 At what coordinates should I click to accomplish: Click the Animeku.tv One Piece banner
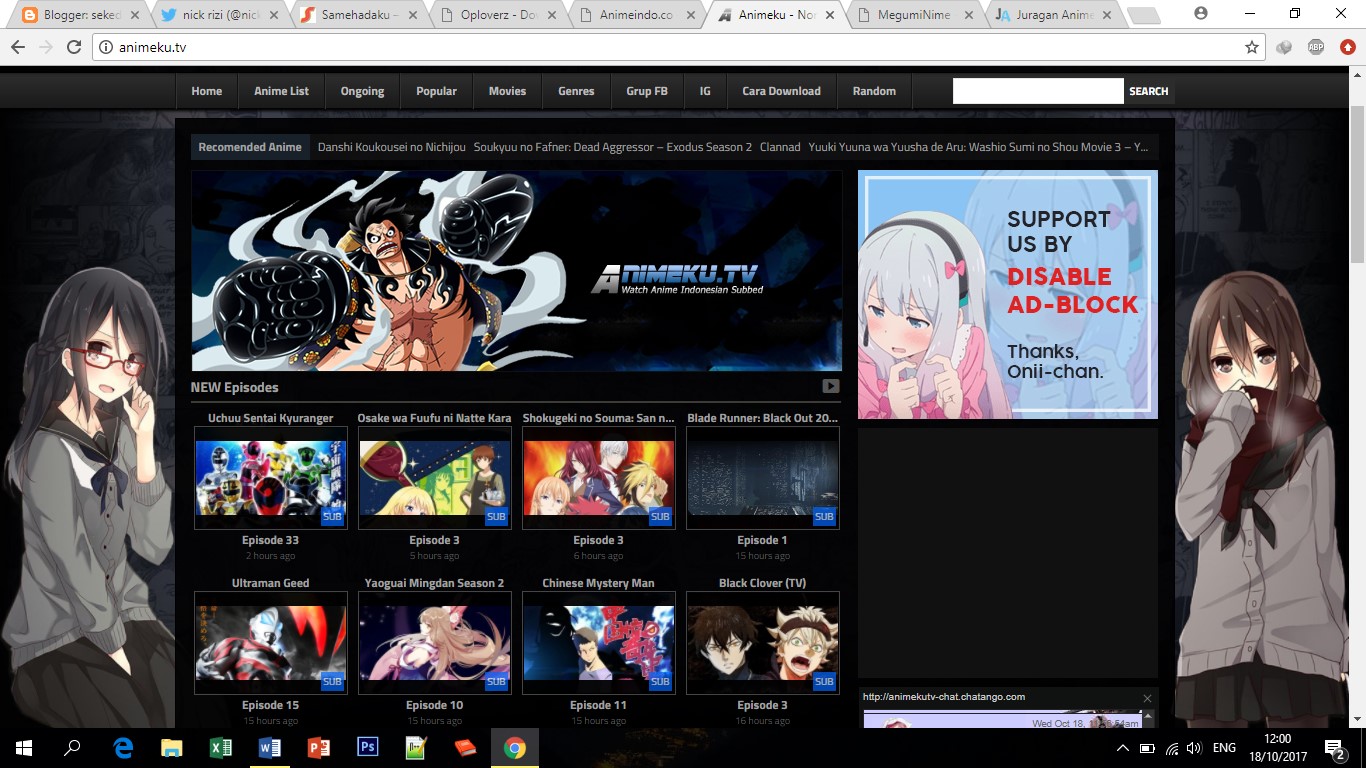click(516, 271)
